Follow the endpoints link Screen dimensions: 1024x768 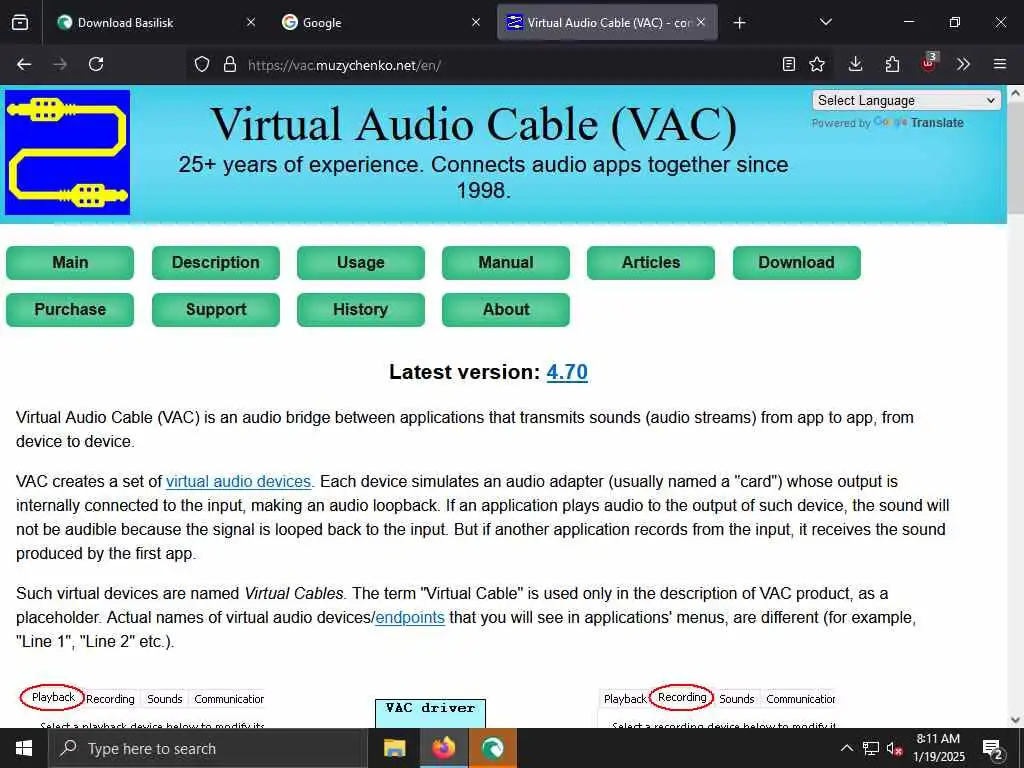[x=410, y=617]
